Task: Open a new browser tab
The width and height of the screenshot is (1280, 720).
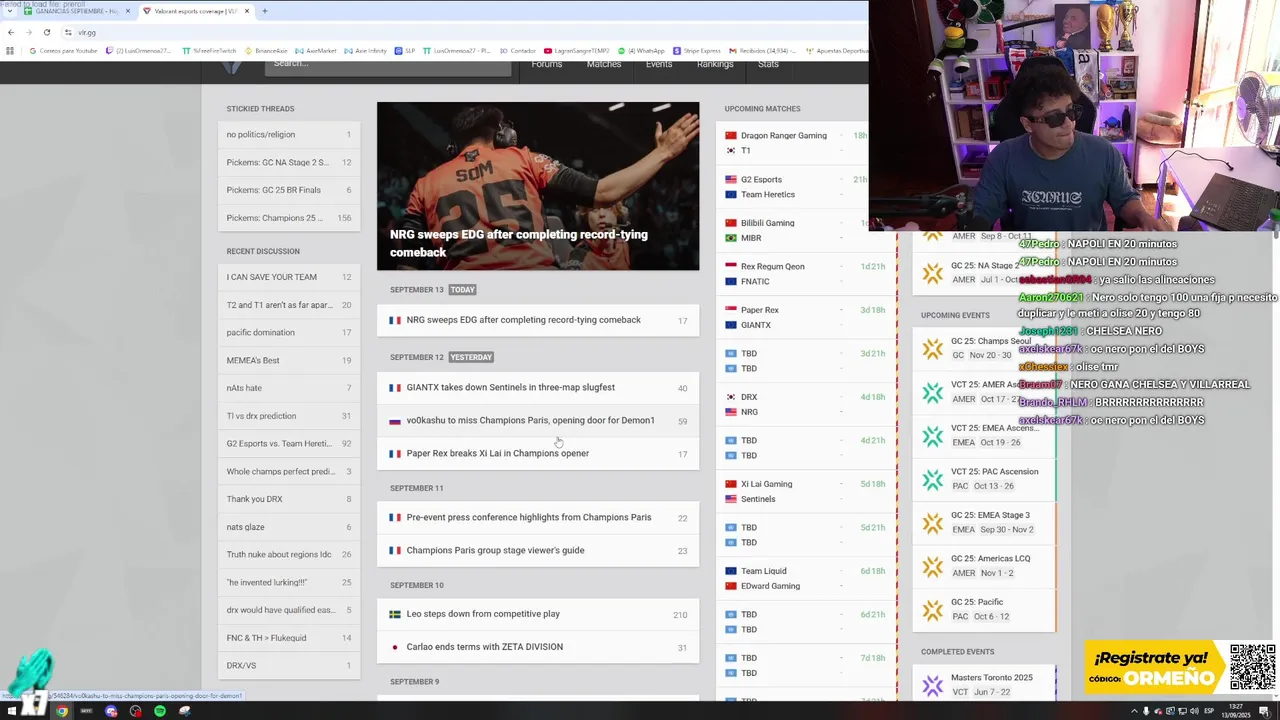Action: 264,11
